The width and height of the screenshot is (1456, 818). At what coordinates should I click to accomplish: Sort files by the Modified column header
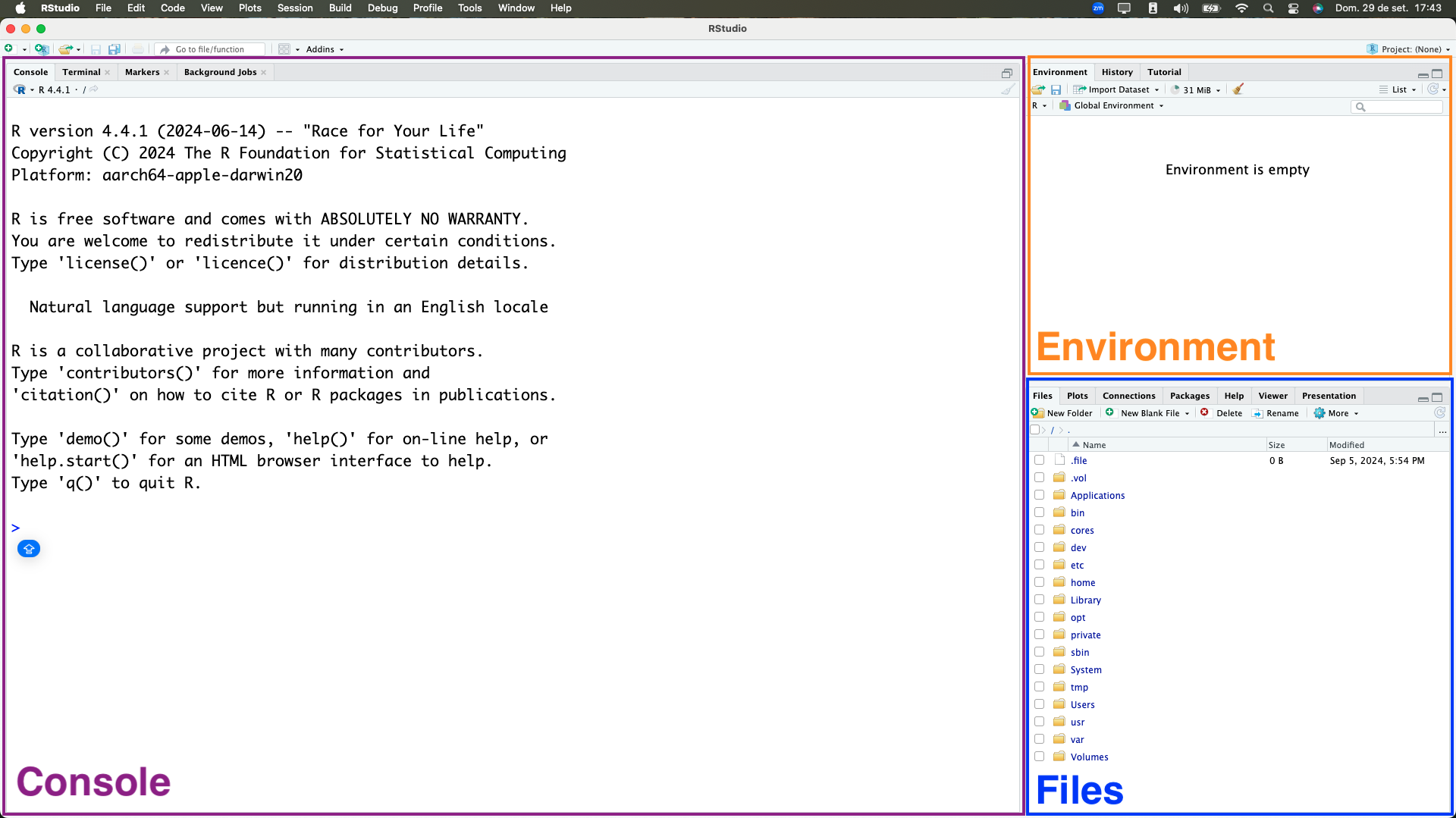coord(1387,445)
